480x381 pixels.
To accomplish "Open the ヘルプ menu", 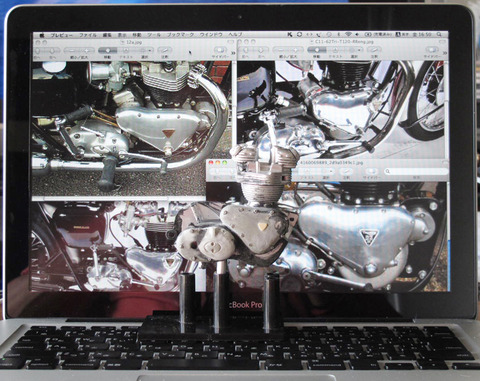I will click(235, 35).
